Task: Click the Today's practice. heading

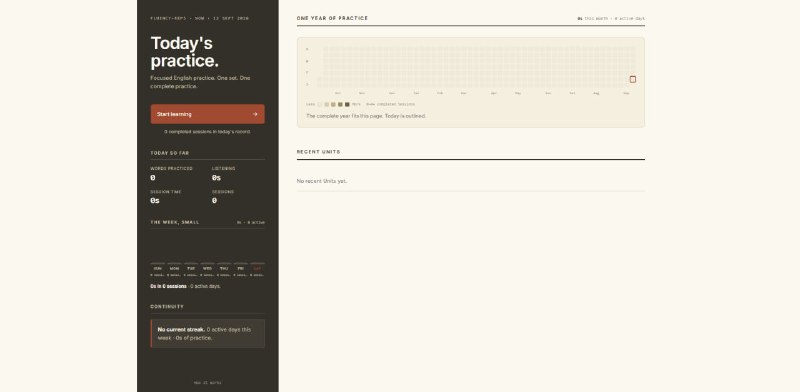Action: (184, 52)
